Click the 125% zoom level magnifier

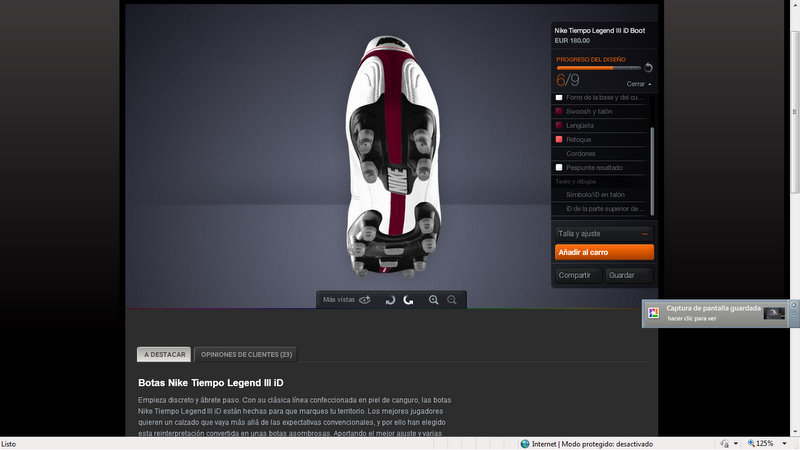pos(751,443)
